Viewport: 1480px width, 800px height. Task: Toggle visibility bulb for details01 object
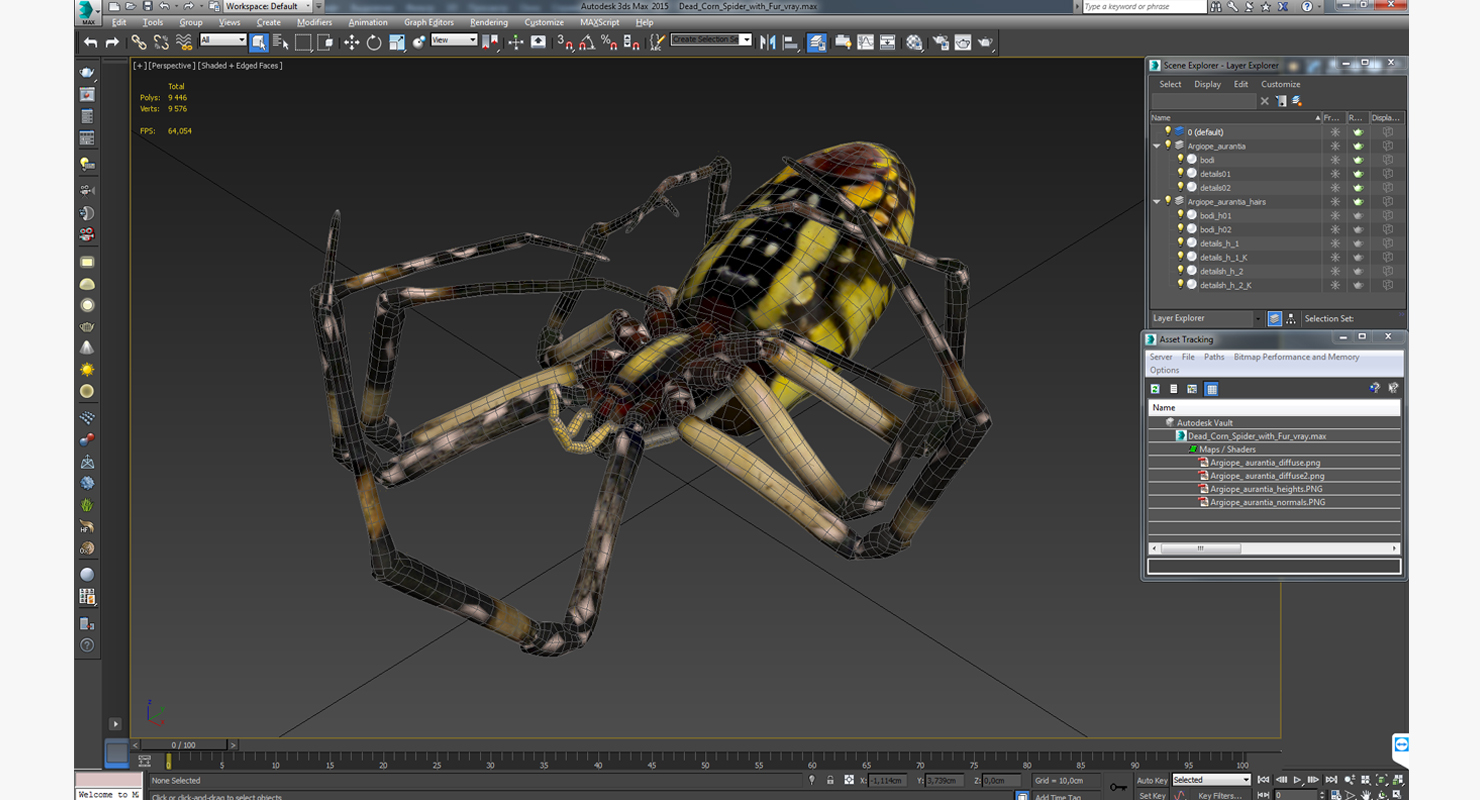coord(1180,173)
